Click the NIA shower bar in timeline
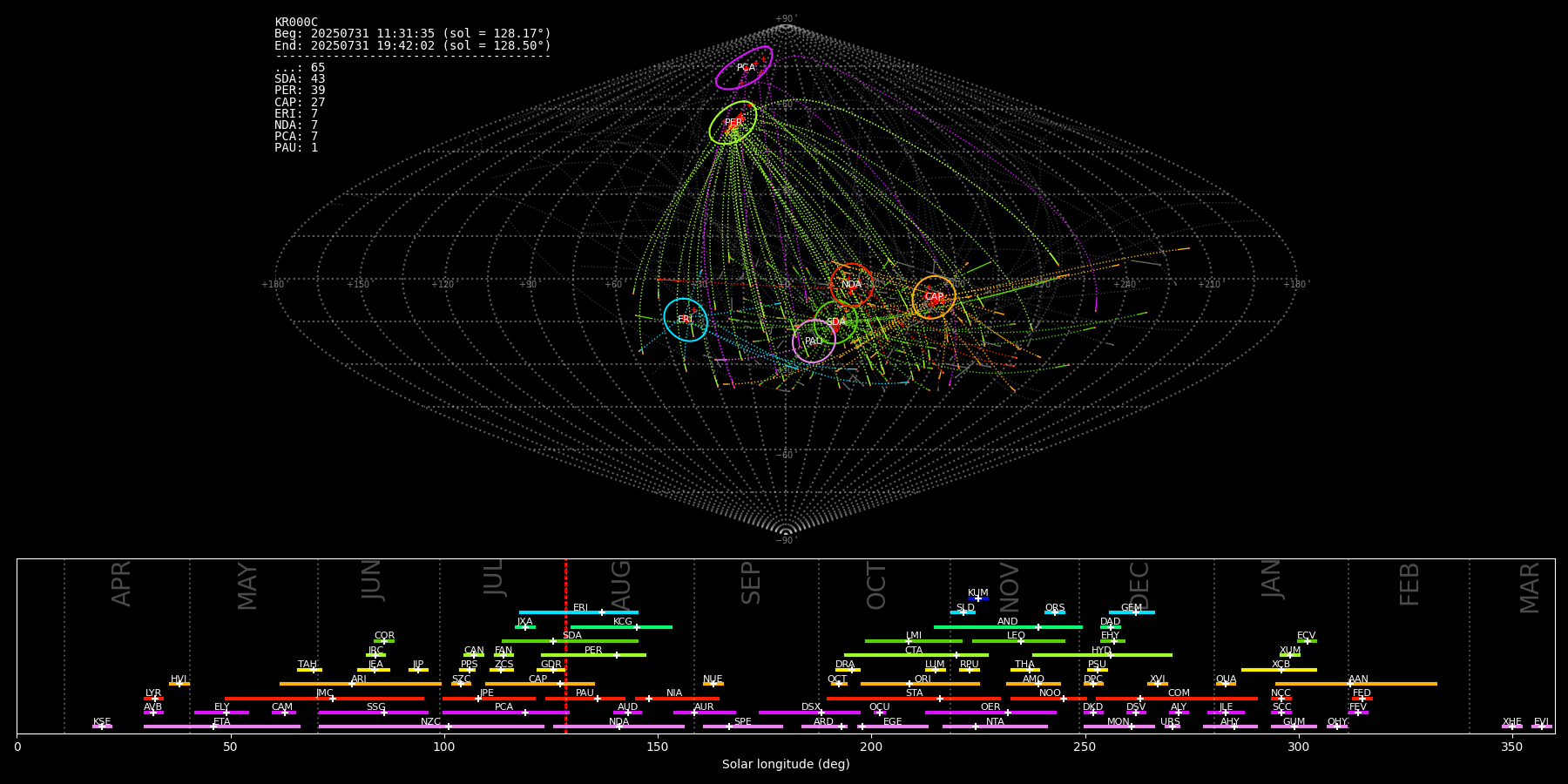This screenshot has height=784, width=1568. point(677,699)
